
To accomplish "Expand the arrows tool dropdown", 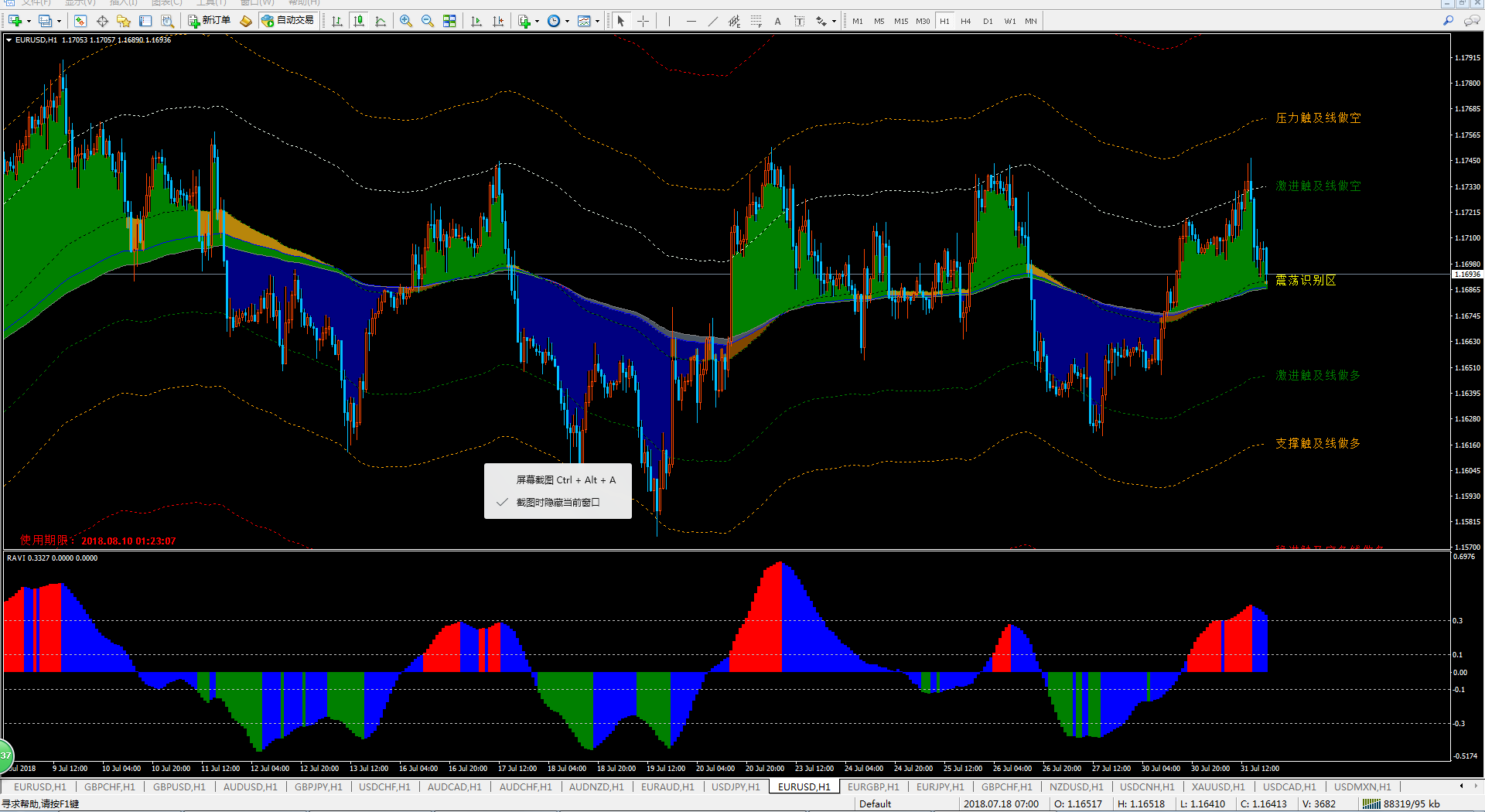I will pyautogui.click(x=834, y=21).
